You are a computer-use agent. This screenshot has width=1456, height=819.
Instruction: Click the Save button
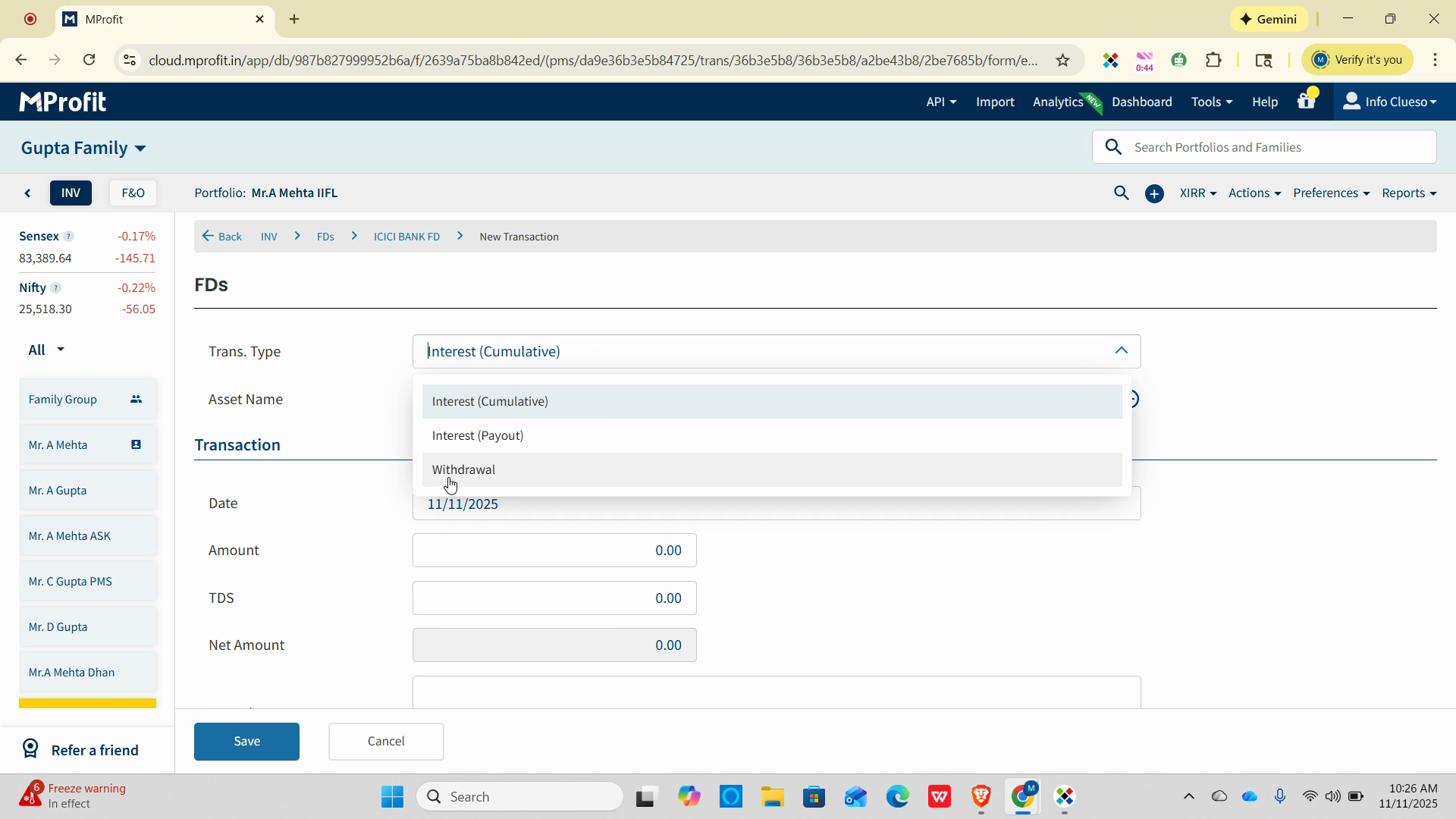click(x=246, y=742)
